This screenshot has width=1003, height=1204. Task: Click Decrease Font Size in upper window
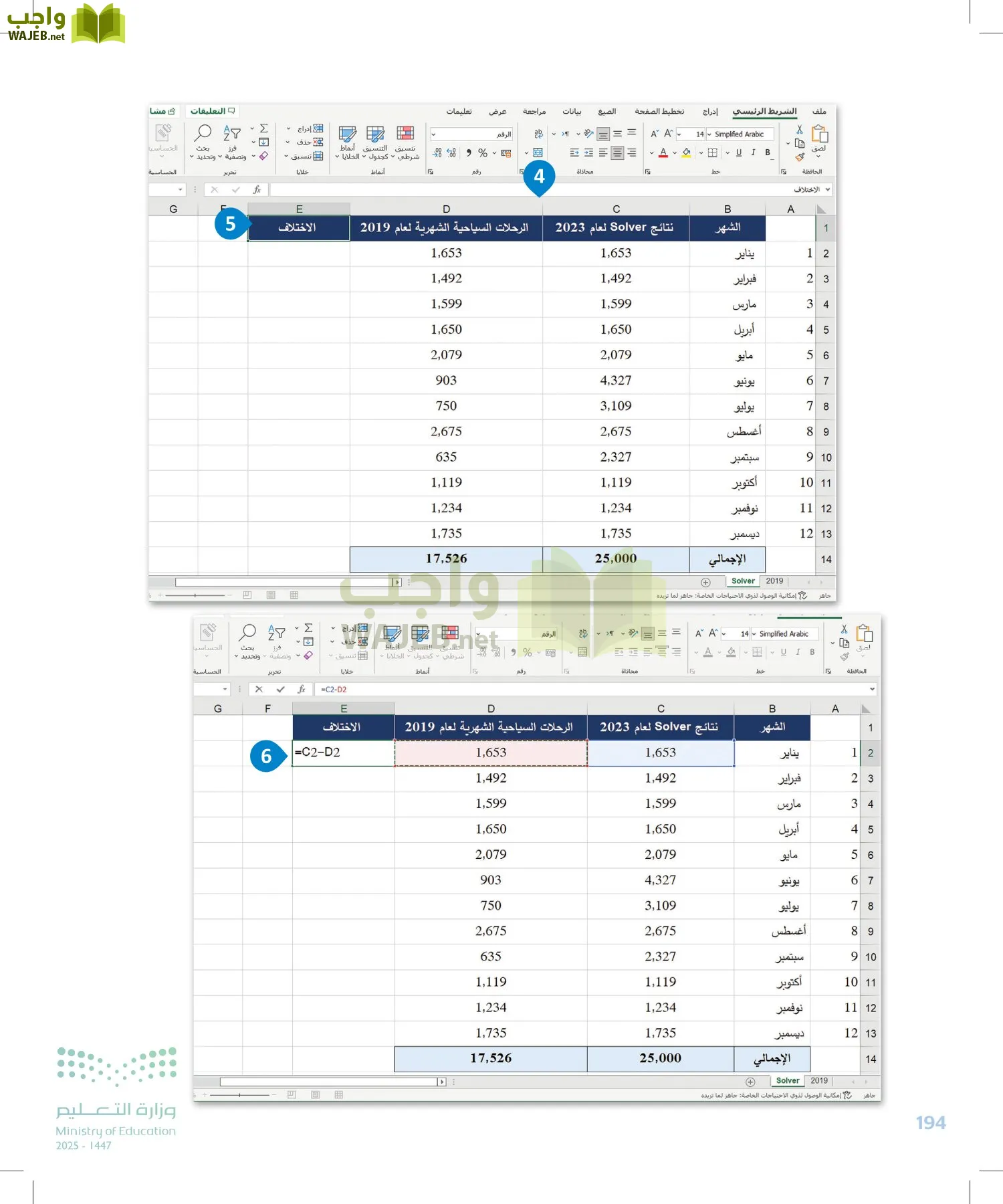pyautogui.click(x=655, y=134)
